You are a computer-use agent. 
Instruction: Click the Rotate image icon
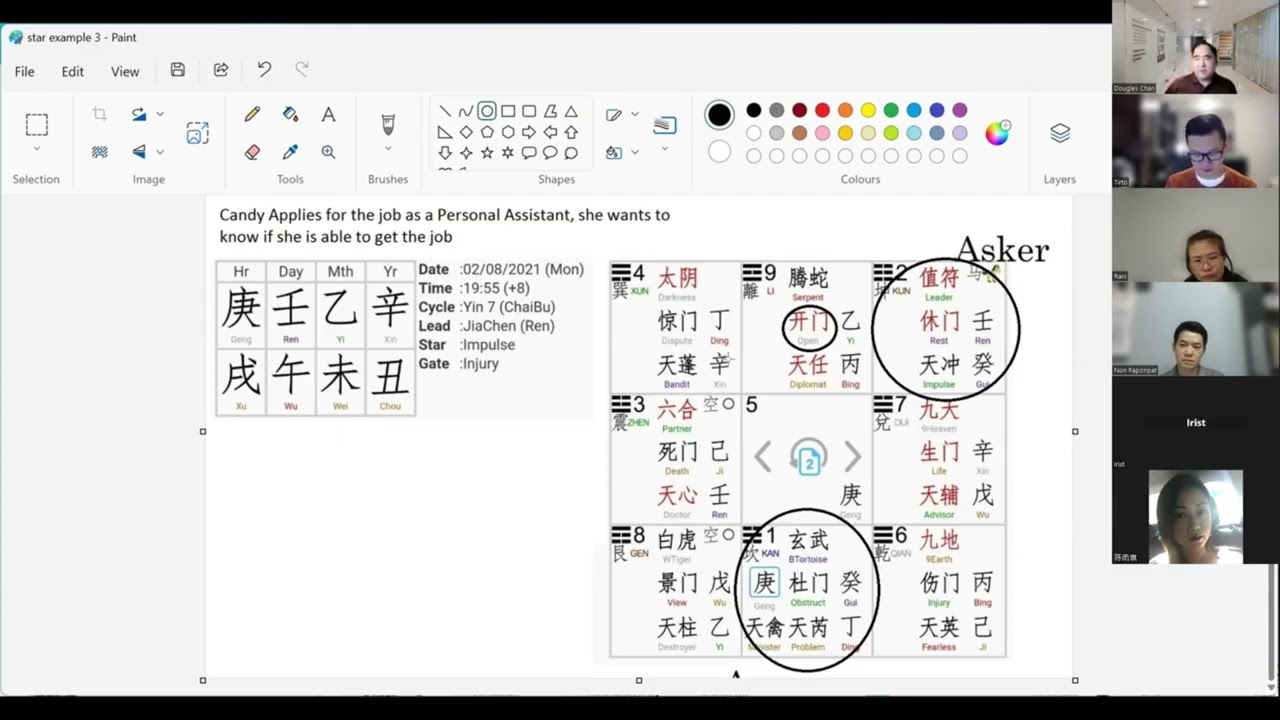click(x=139, y=115)
